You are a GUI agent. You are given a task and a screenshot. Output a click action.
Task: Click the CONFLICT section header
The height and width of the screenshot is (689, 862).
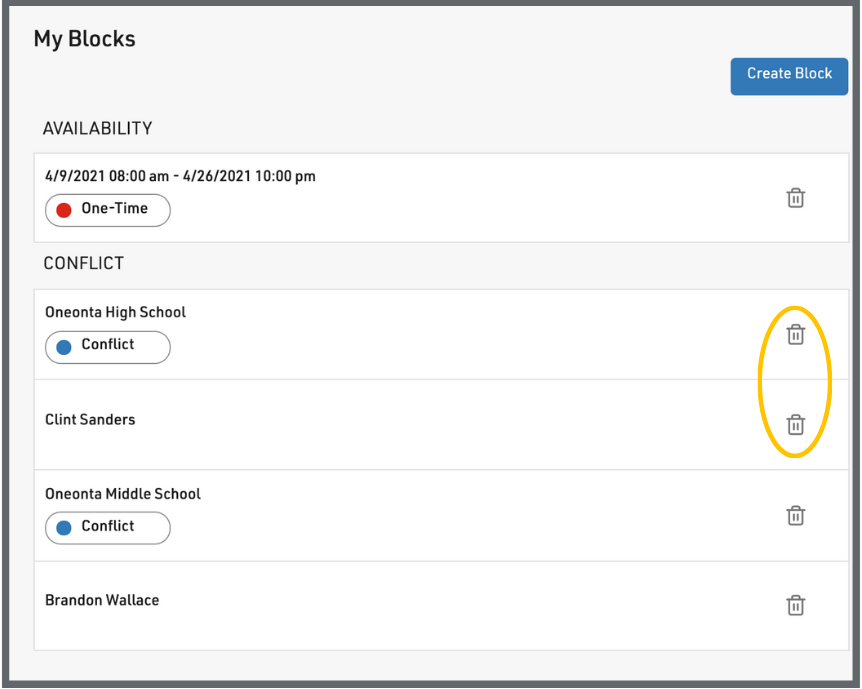tap(83, 264)
